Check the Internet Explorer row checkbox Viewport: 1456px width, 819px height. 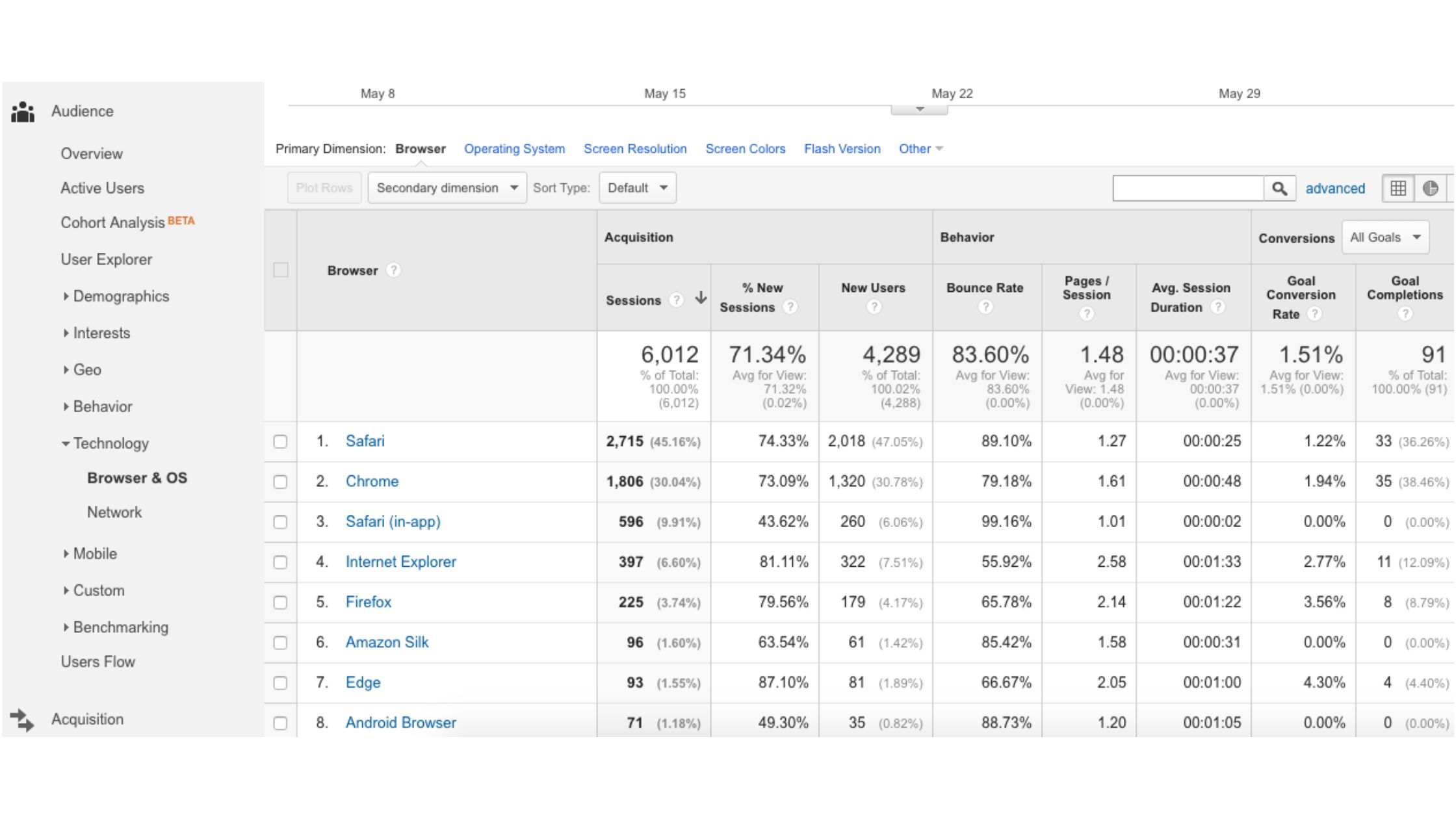[x=280, y=563]
